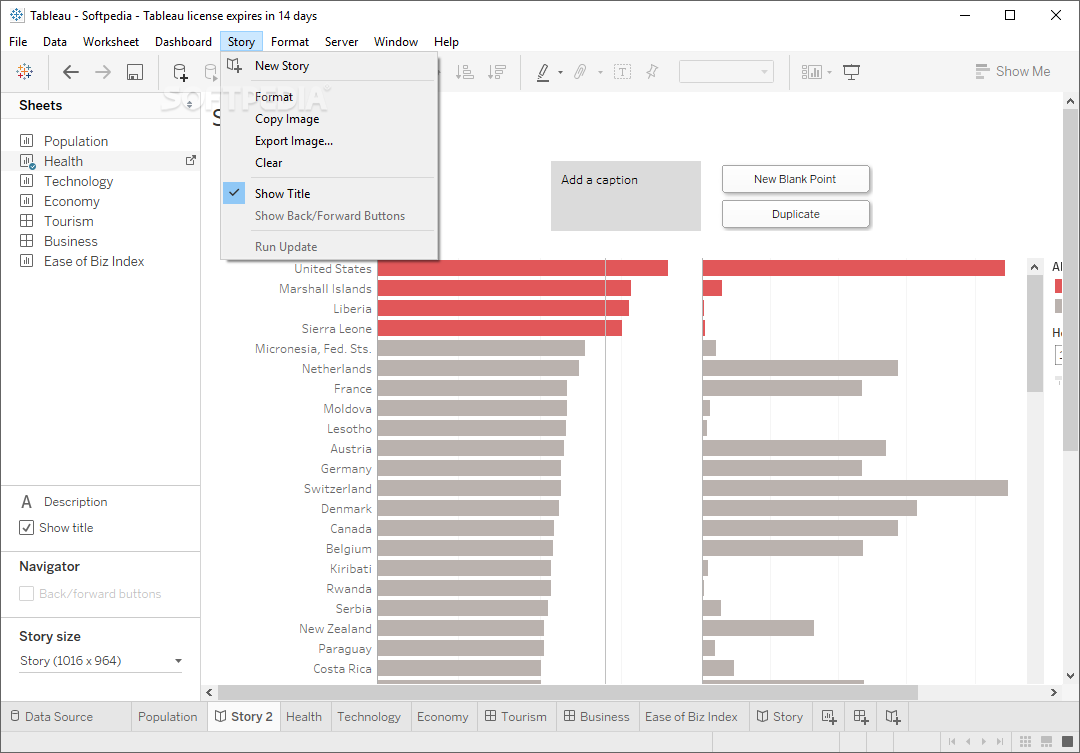Click the Format item in Story menu
1080x753 pixels.
point(329,96)
